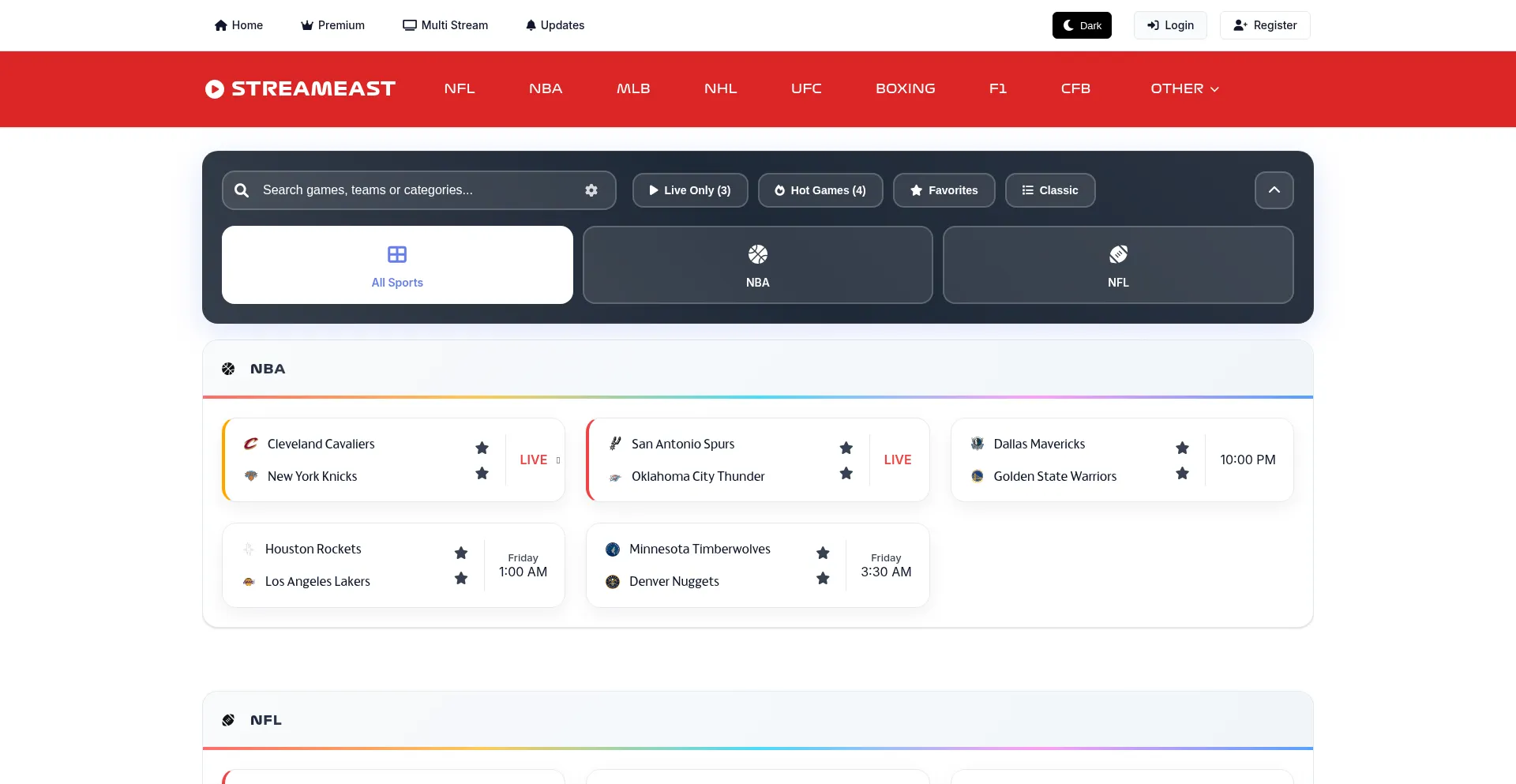The image size is (1516, 784).
Task: Collapse the filter panel with chevron
Action: [x=1274, y=190]
